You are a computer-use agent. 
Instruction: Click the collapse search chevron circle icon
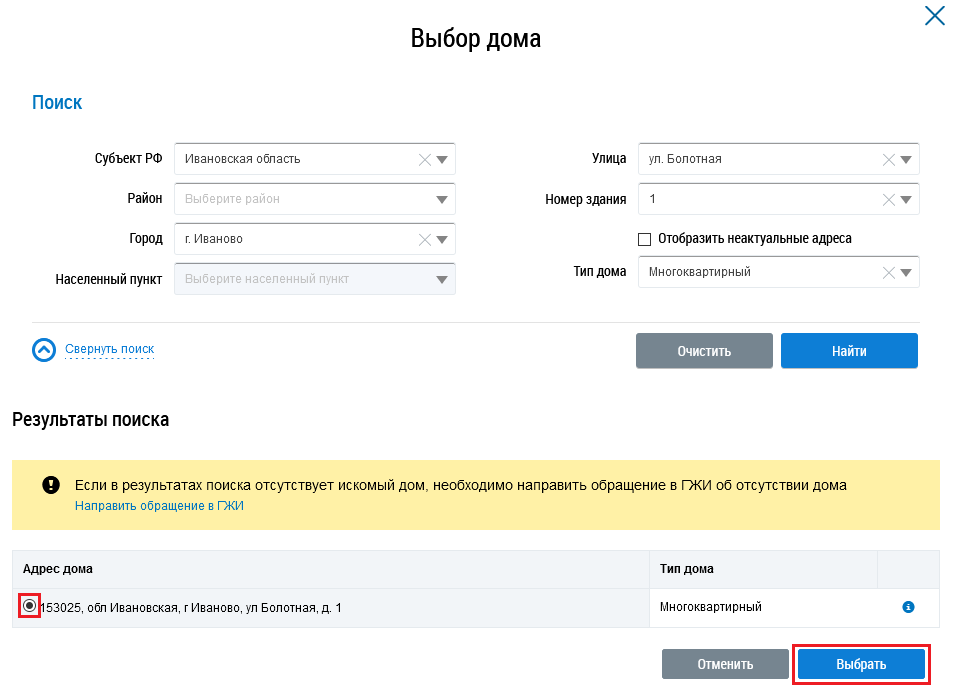pyautogui.click(x=45, y=350)
